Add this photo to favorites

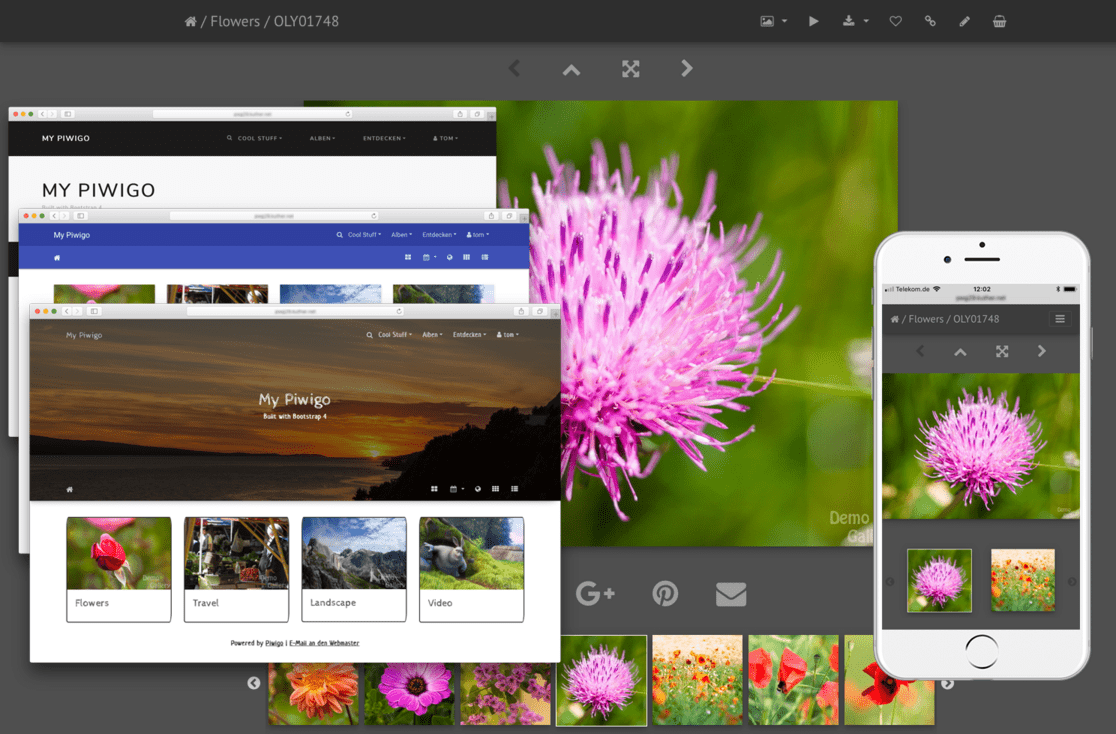pyautogui.click(x=895, y=20)
